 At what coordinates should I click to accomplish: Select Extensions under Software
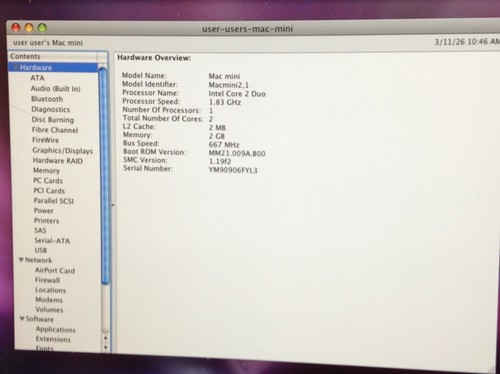click(x=53, y=339)
